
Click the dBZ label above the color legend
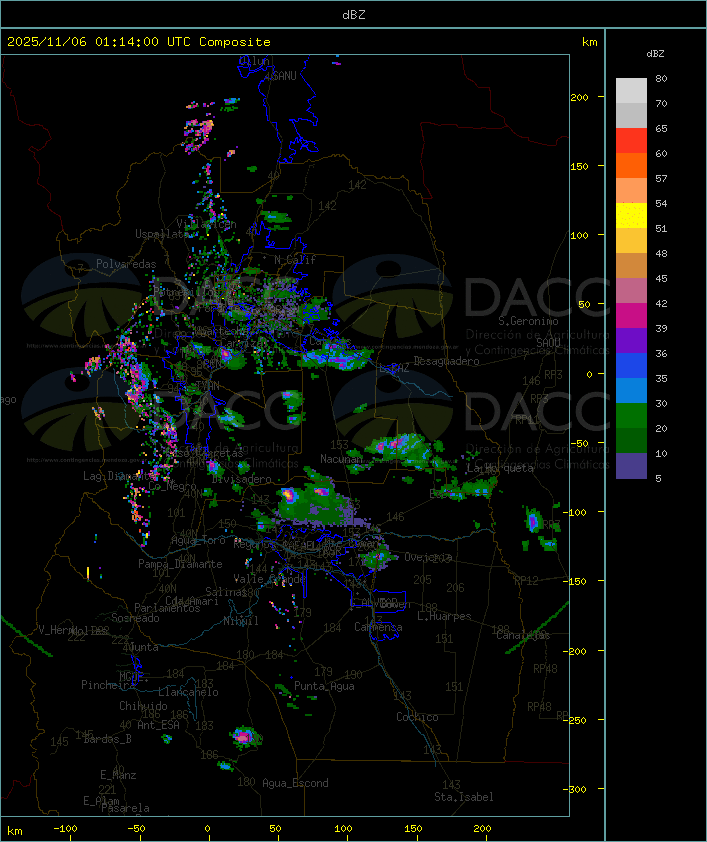[655, 54]
